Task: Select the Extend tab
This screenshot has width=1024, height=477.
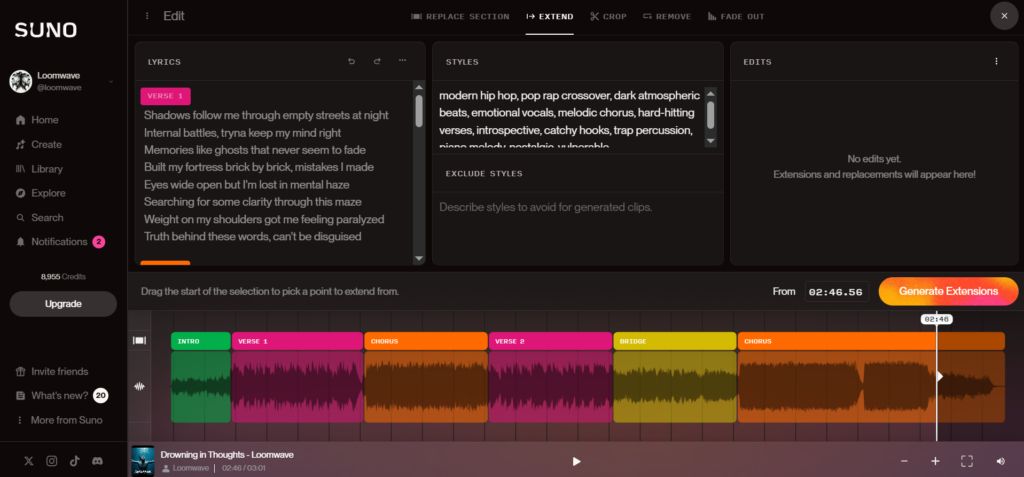Action: tap(550, 16)
